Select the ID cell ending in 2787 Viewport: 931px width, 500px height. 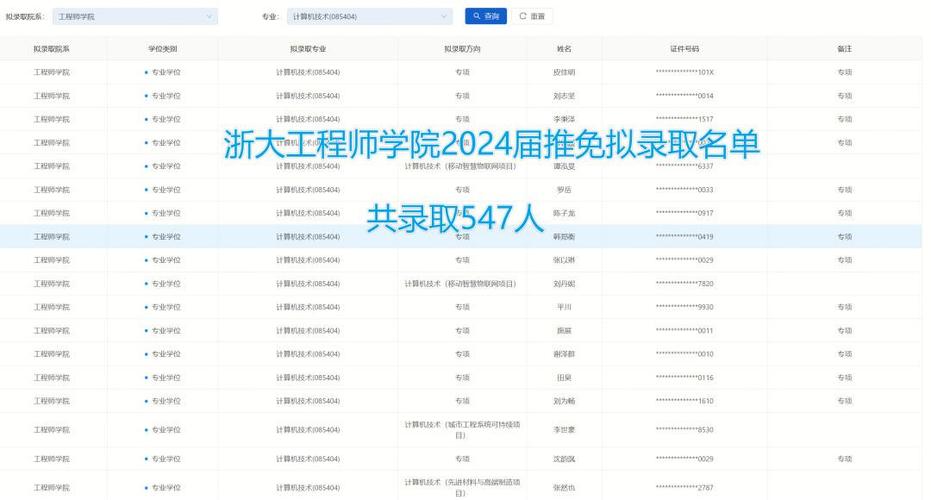[x=685, y=488]
